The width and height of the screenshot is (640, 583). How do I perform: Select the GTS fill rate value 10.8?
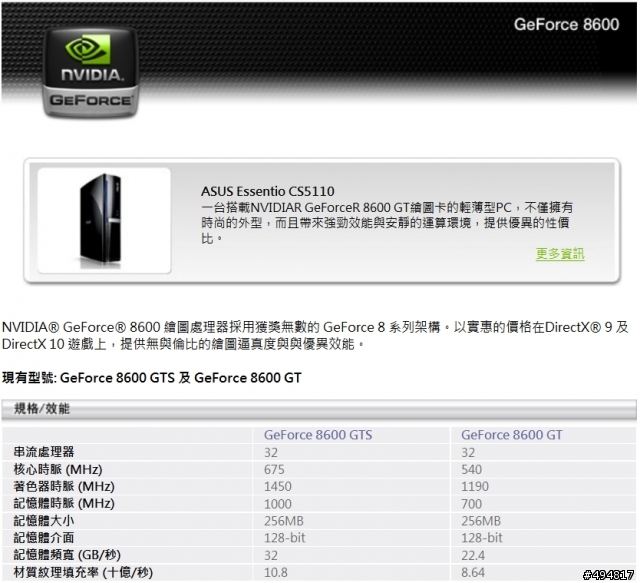point(276,572)
